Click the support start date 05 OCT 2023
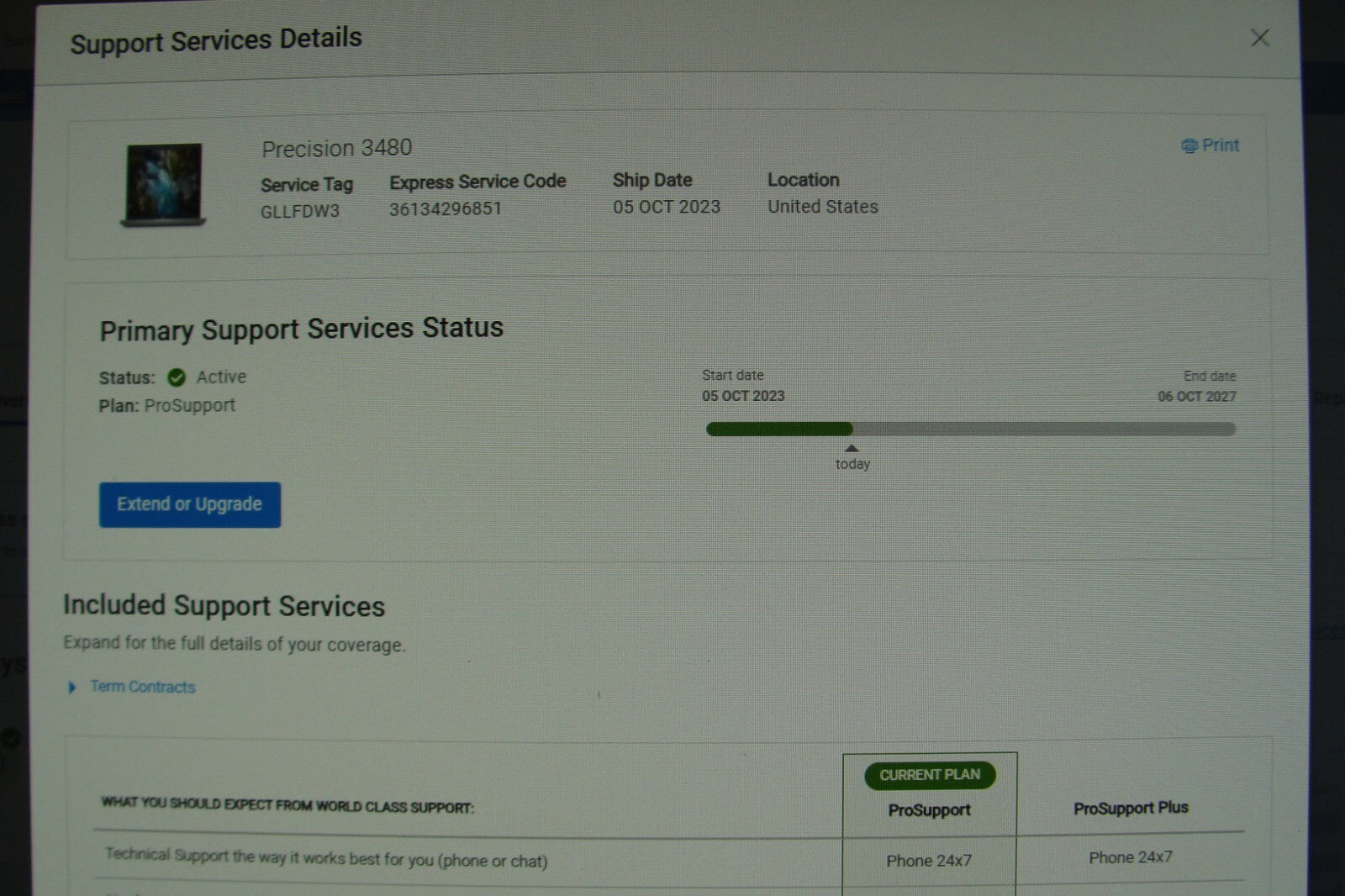Viewport: 1345px width, 896px height. pos(743,396)
